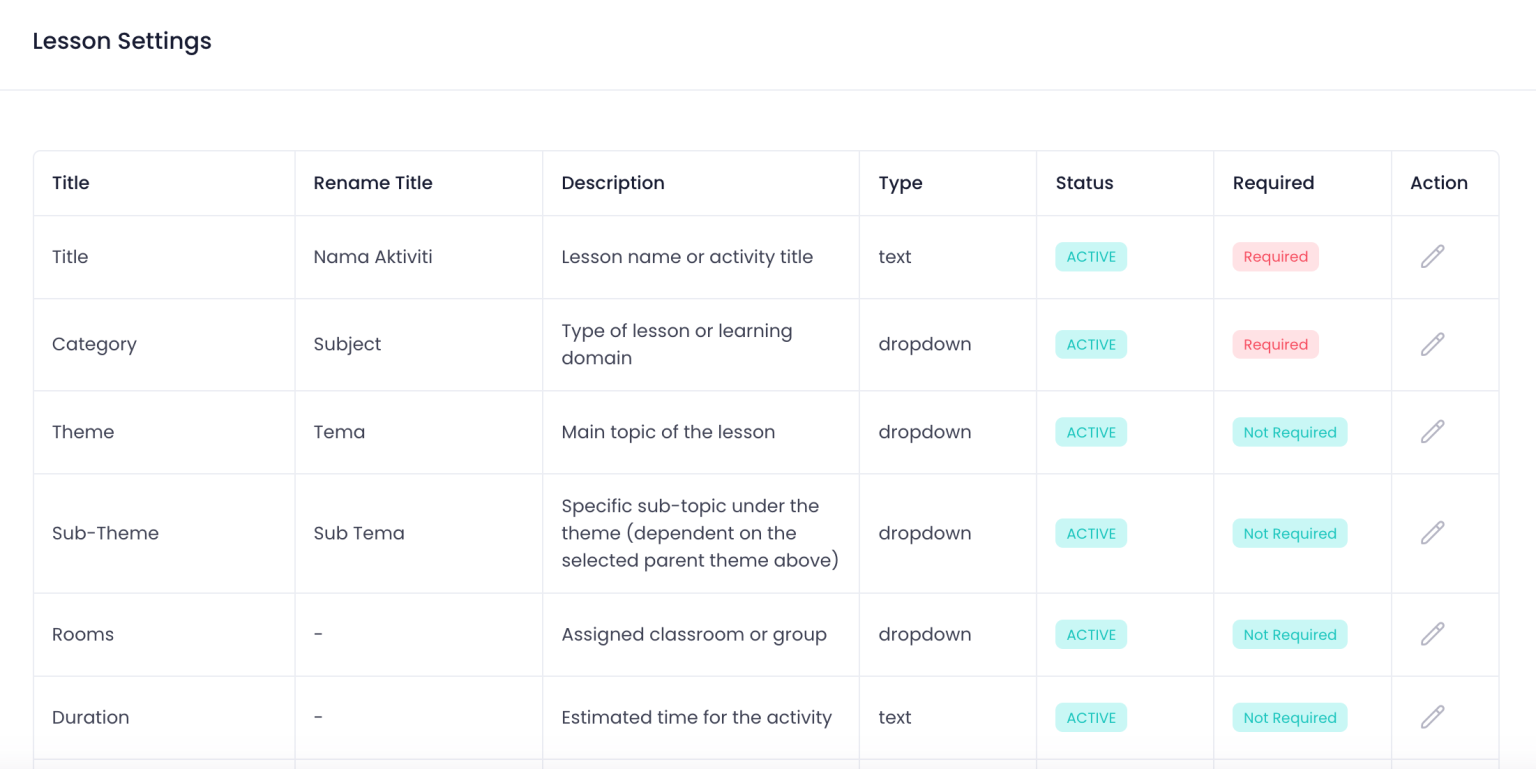Screen dimensions: 1536x769
Task: Sort by the Title column header
Action: pos(70,183)
